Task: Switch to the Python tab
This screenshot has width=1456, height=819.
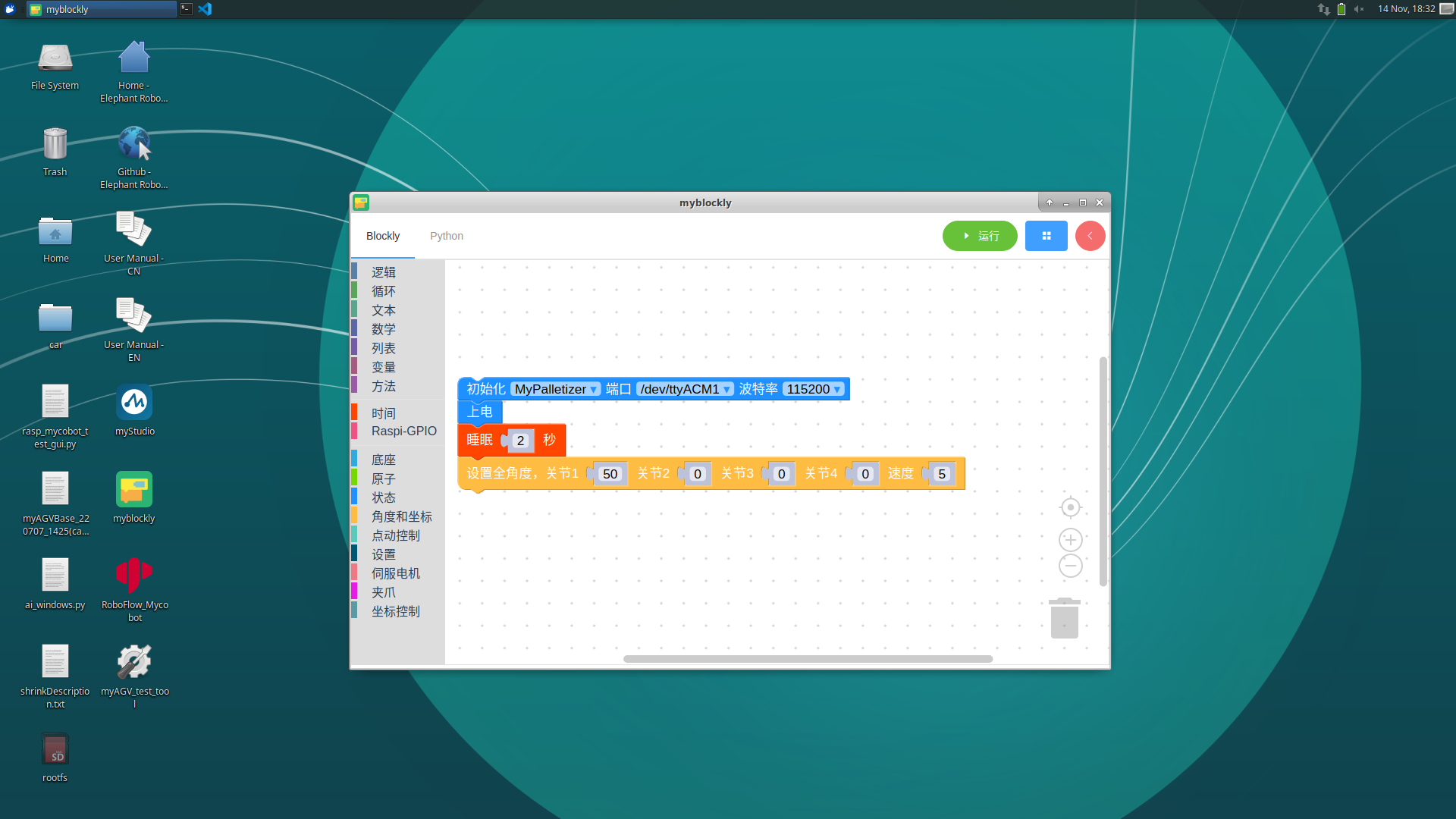Action: click(x=447, y=236)
